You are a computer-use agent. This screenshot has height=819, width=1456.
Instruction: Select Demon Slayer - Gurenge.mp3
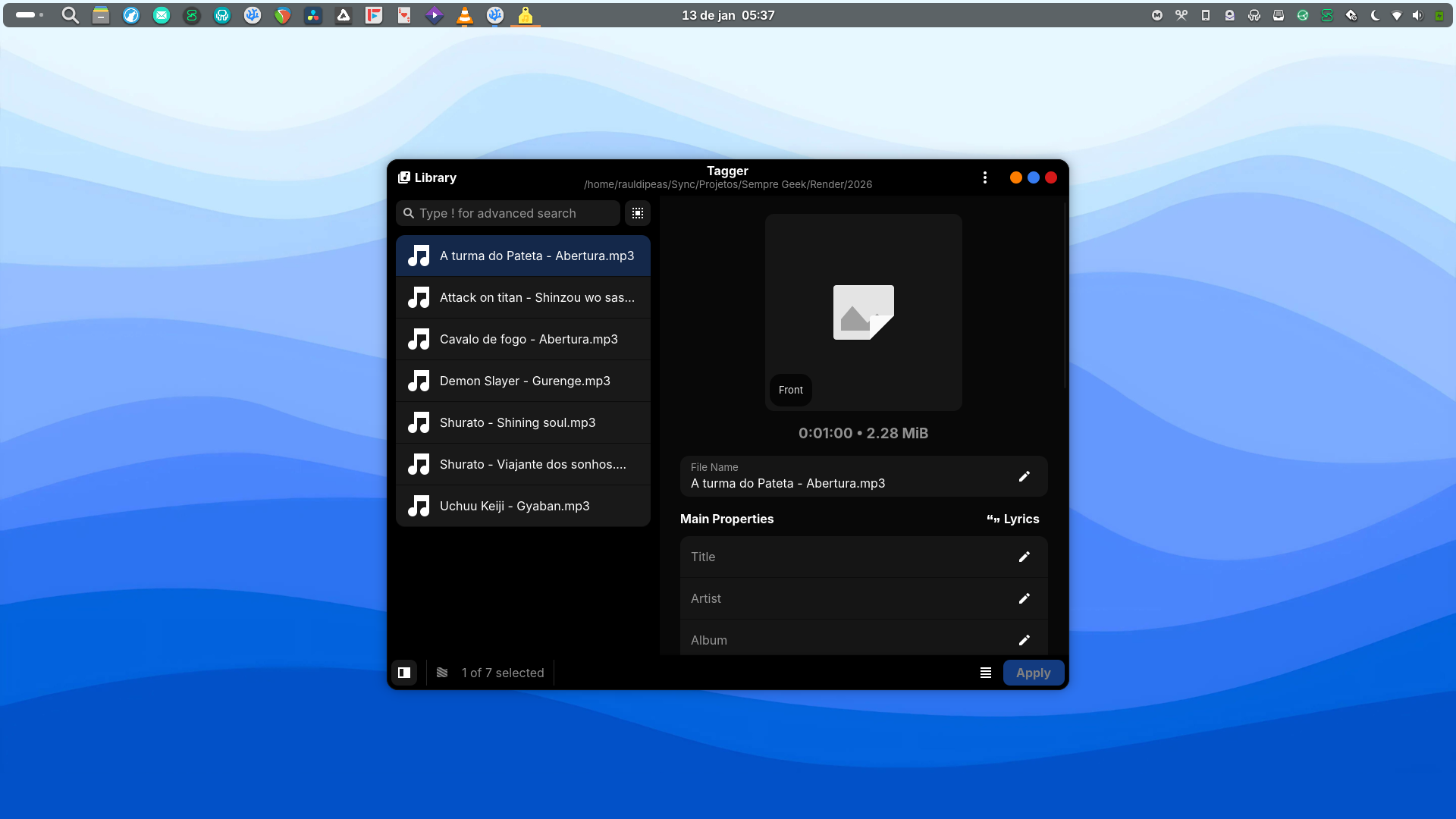tap(523, 381)
